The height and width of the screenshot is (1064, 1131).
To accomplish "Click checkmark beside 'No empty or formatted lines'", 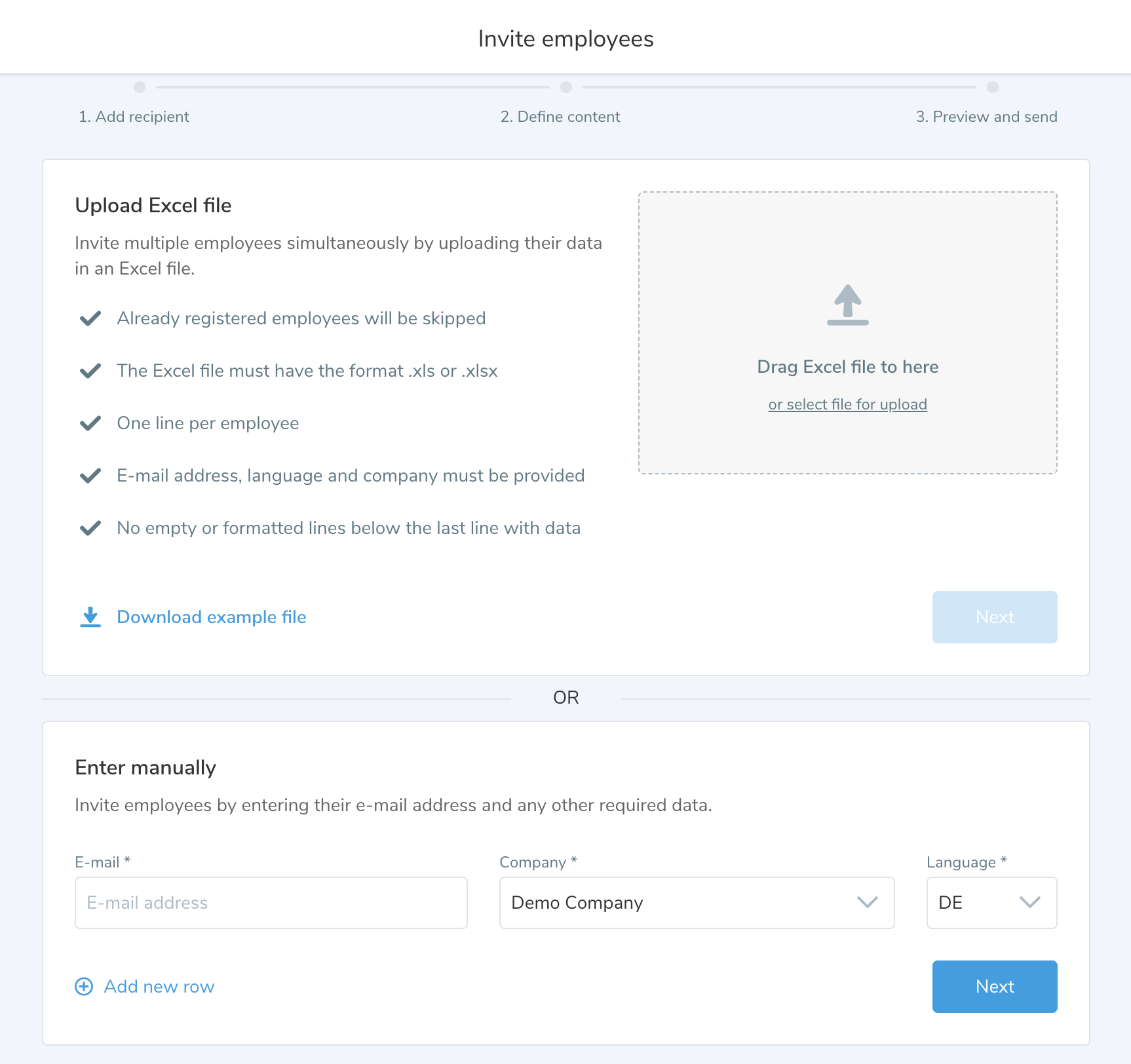I will tap(90, 528).
